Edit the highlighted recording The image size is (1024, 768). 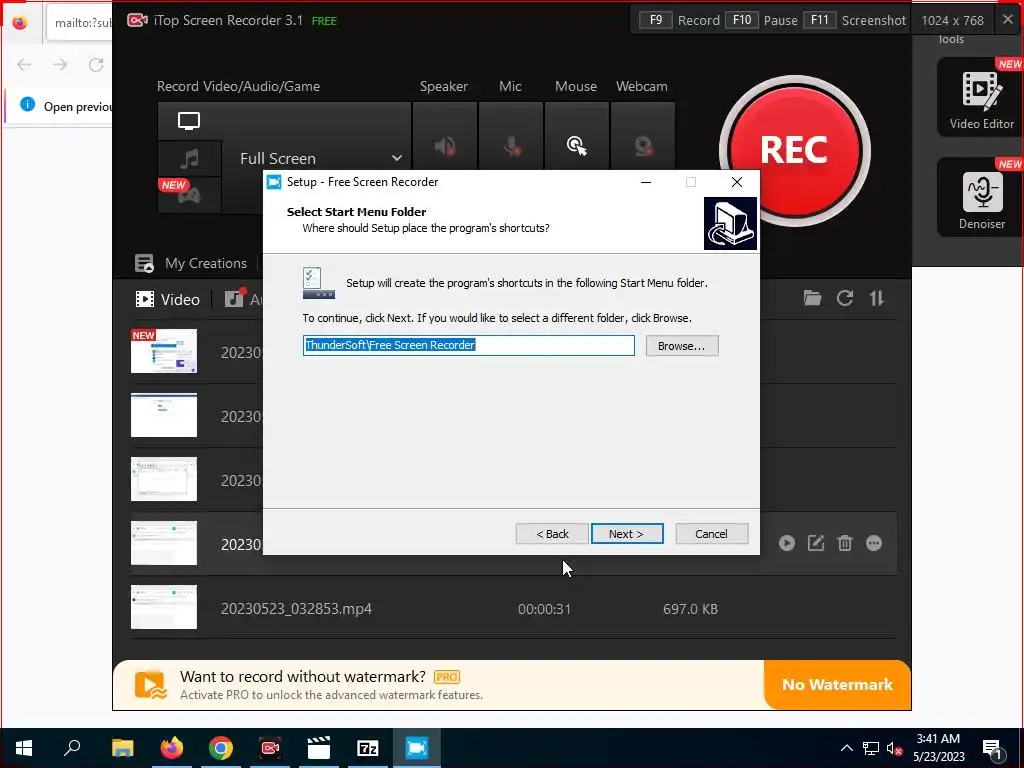[816, 543]
